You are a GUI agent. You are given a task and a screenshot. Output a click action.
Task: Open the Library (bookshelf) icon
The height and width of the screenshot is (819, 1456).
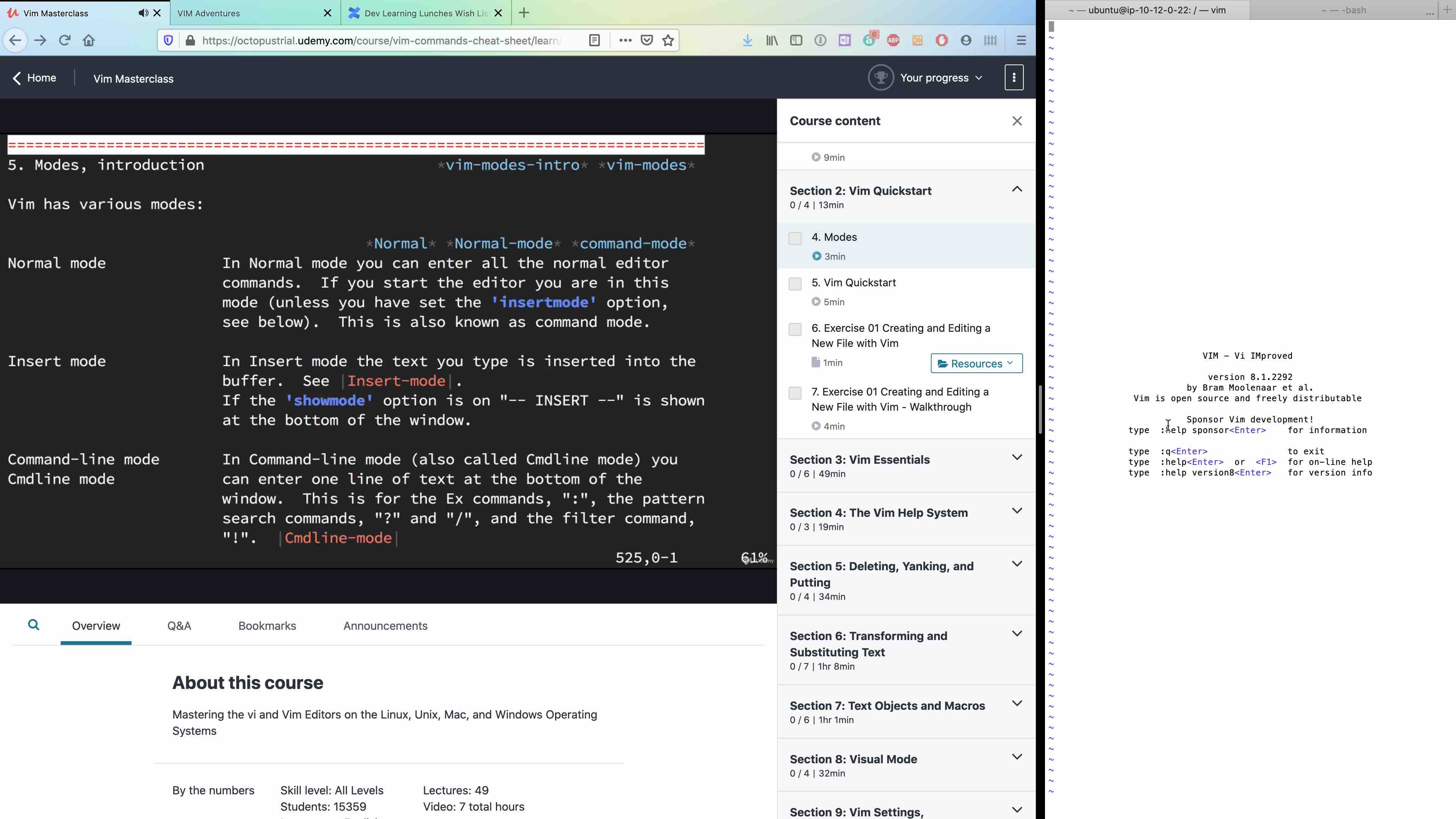(x=772, y=40)
